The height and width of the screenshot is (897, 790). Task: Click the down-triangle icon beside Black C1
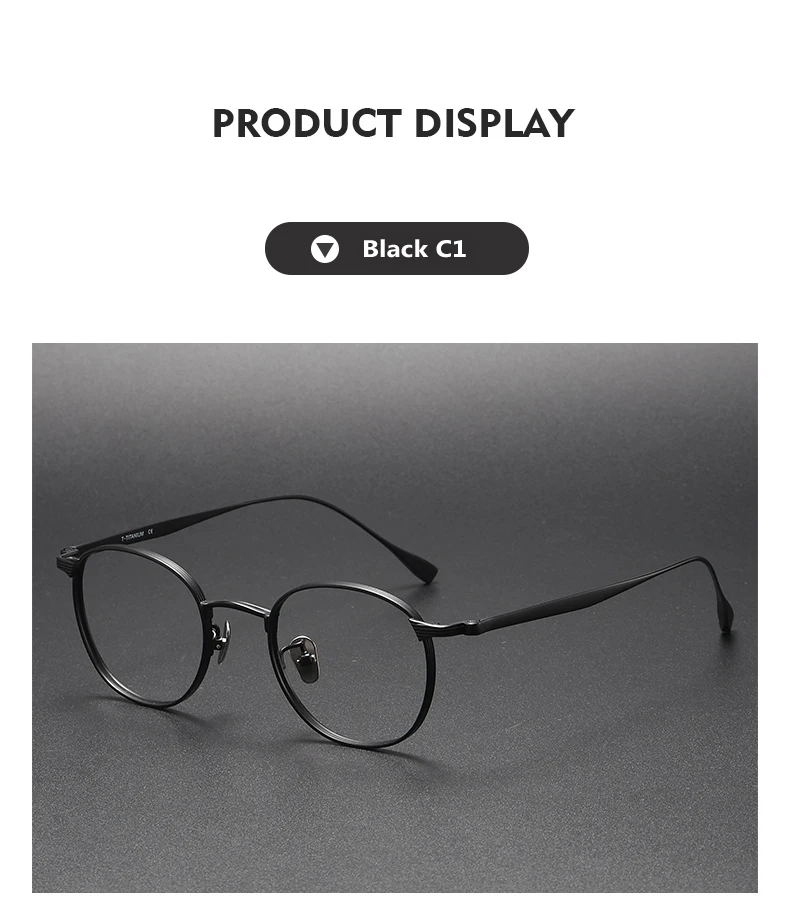[324, 249]
